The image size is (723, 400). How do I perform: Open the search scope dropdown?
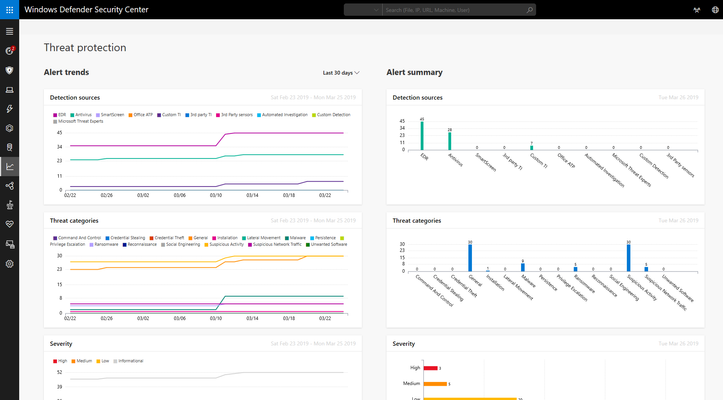(363, 10)
